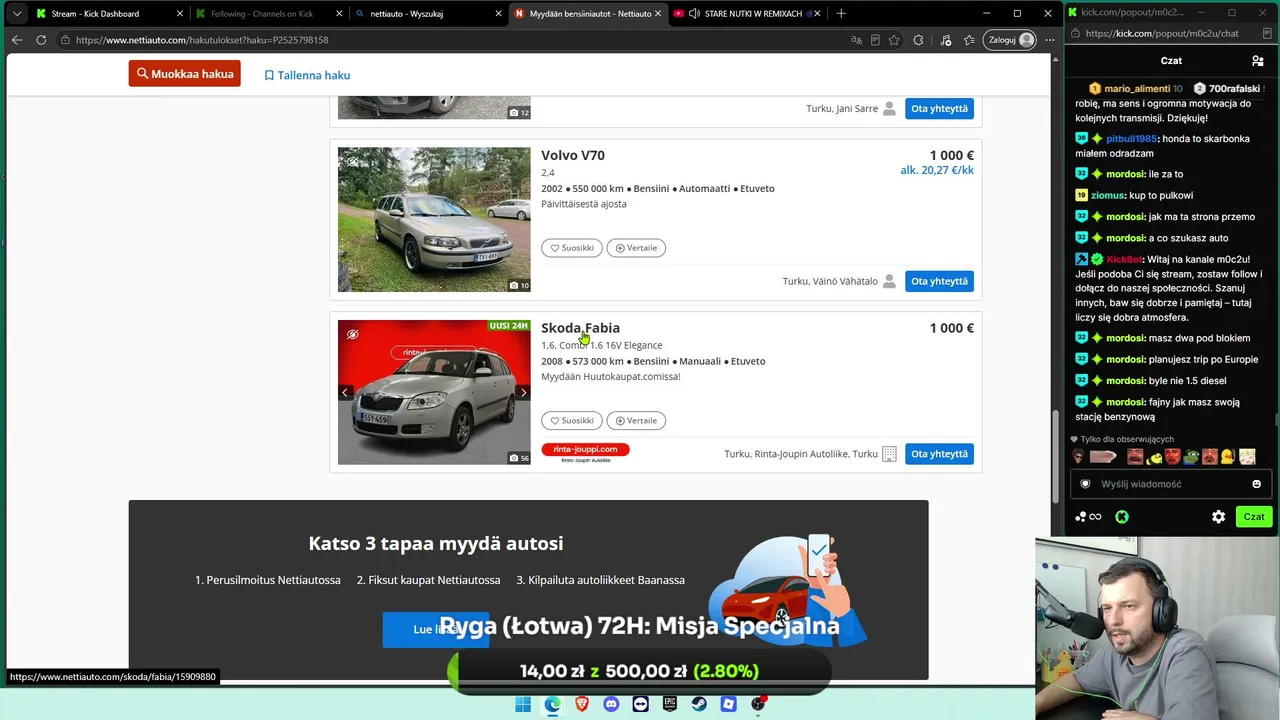Open Microsoft Edge from the taskbar
This screenshot has width=1280, height=720.
click(x=552, y=705)
